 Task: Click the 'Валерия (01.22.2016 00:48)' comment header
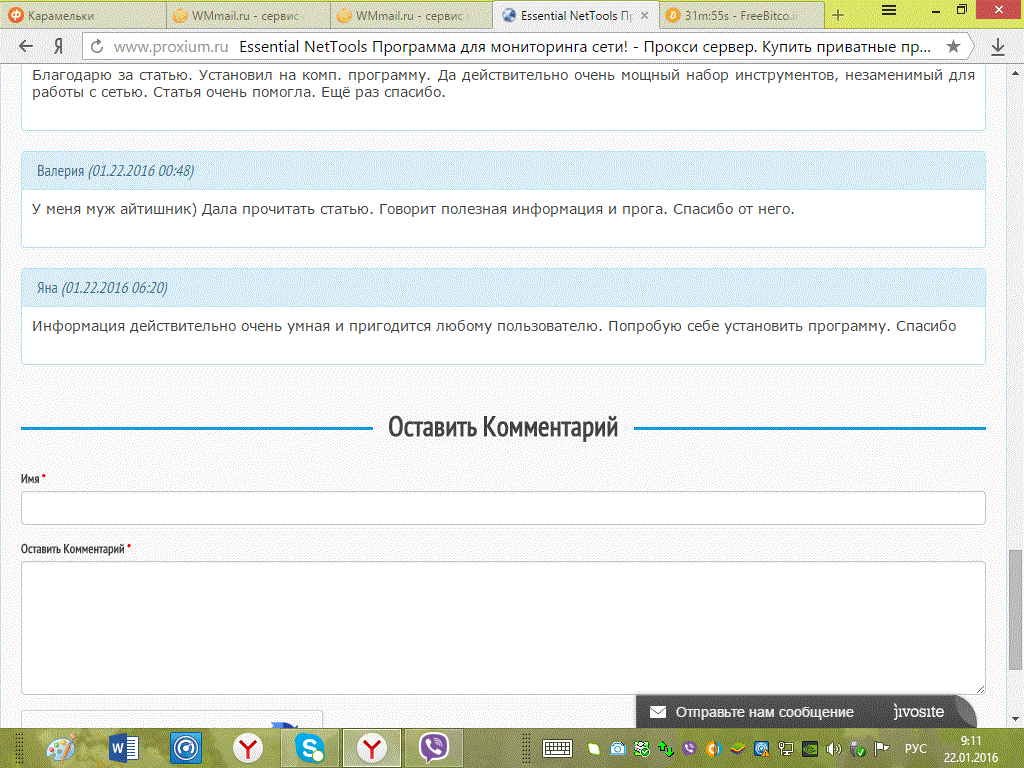[x=503, y=171]
